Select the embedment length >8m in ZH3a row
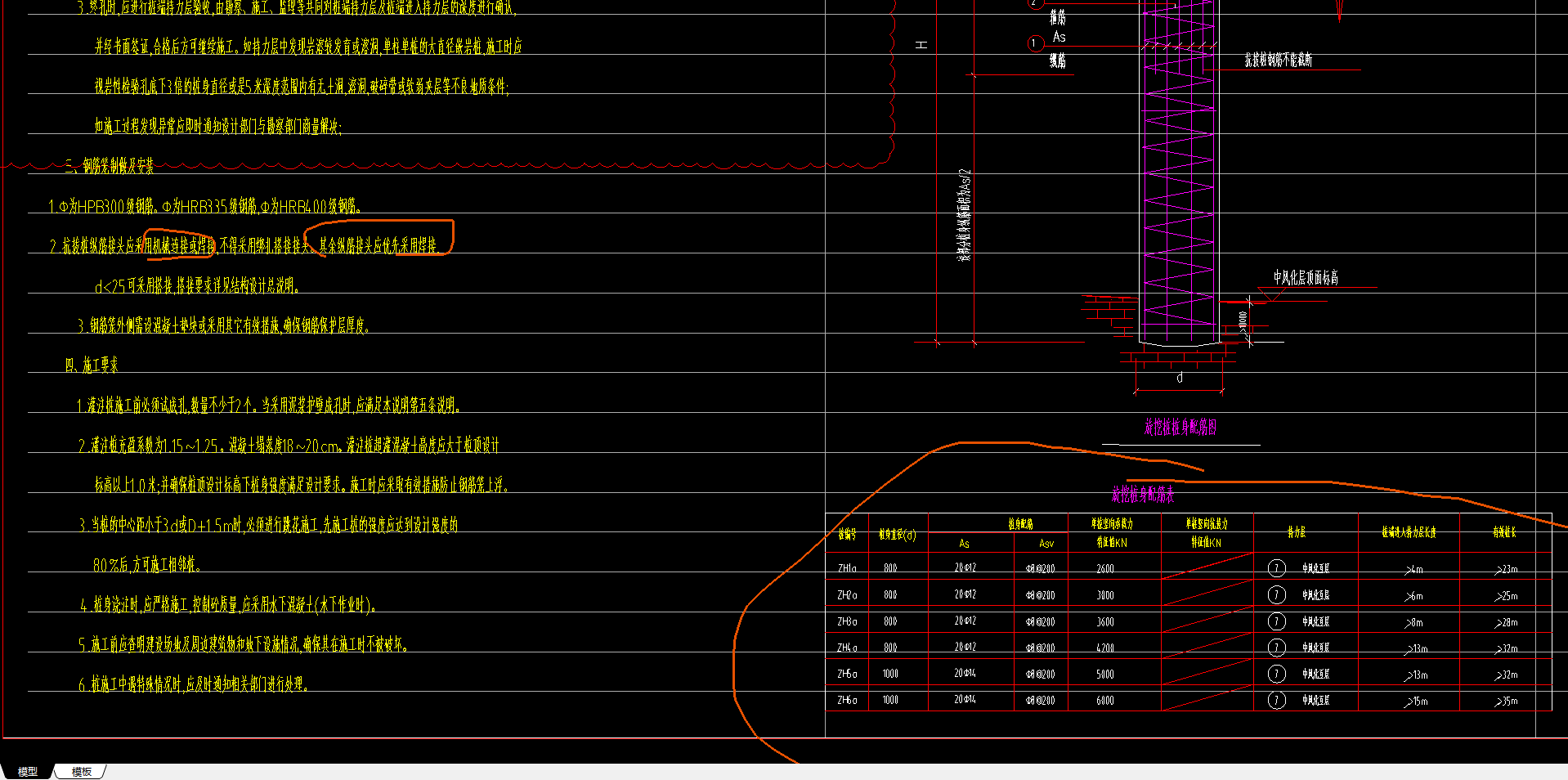 [1414, 623]
